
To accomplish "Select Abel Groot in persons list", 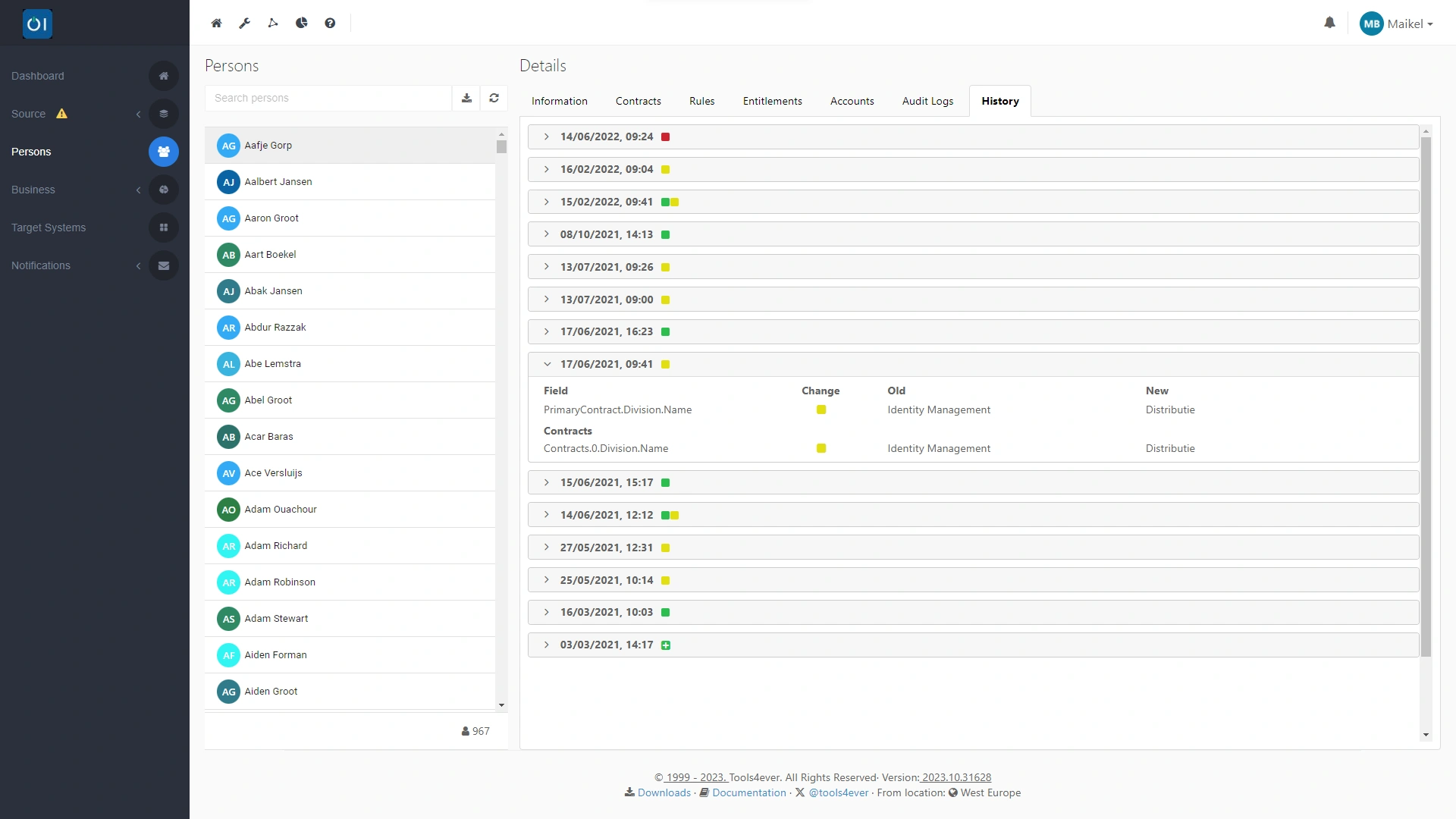I will coord(350,400).
